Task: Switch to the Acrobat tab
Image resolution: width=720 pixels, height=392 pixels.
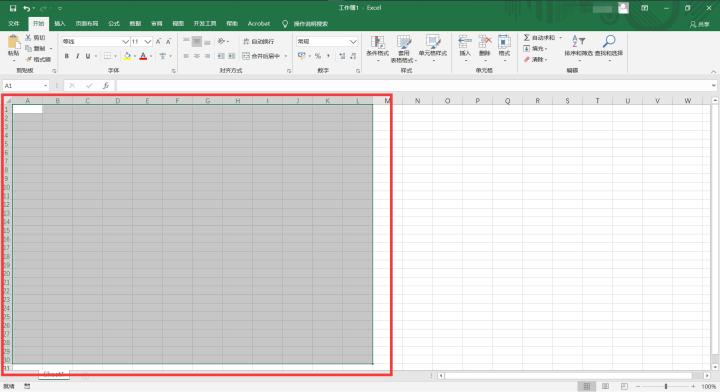Action: tap(259, 23)
